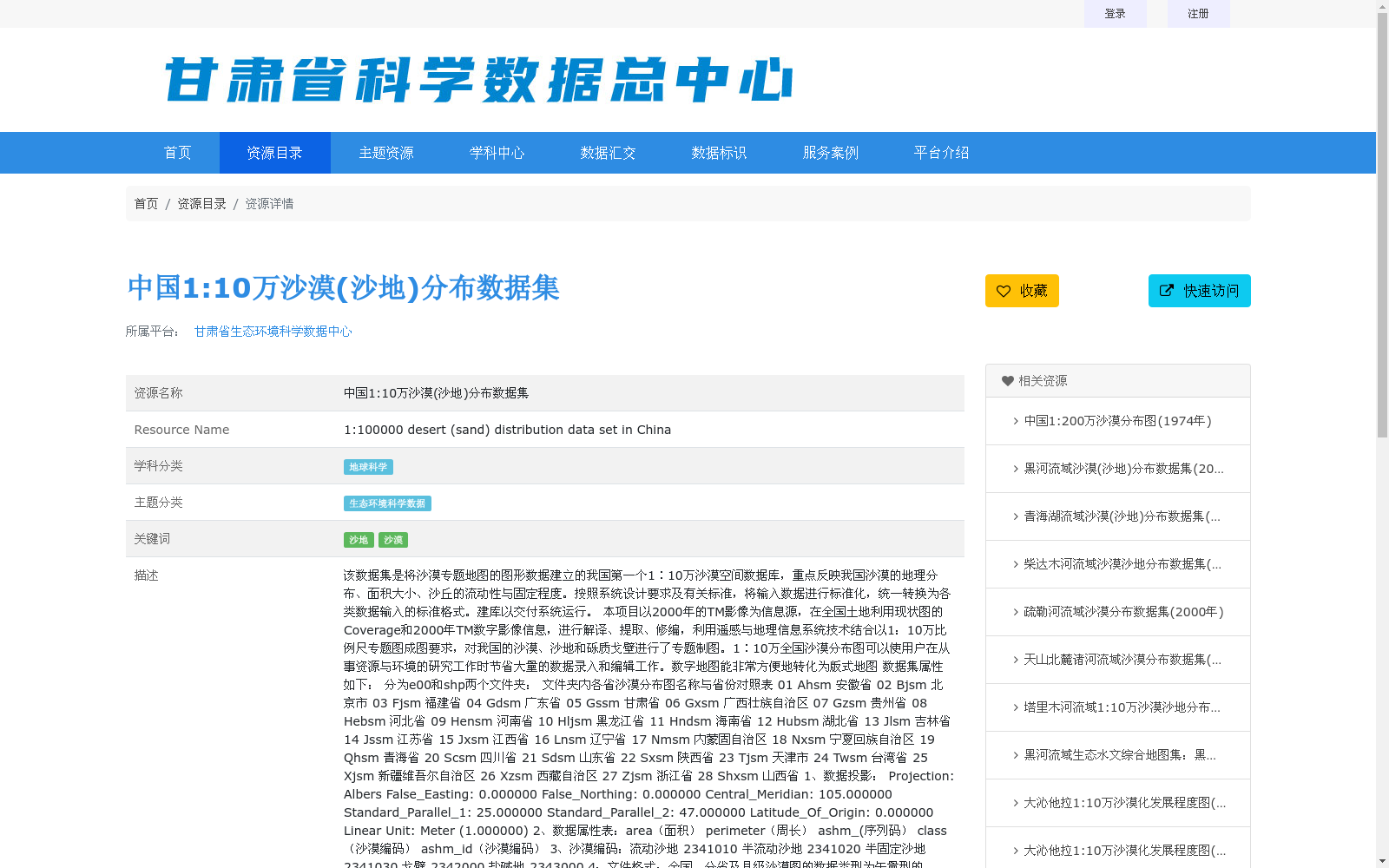Image resolution: width=1389 pixels, height=868 pixels.
Task: Click the external link icon on 快速访问
Action: [x=1167, y=291]
